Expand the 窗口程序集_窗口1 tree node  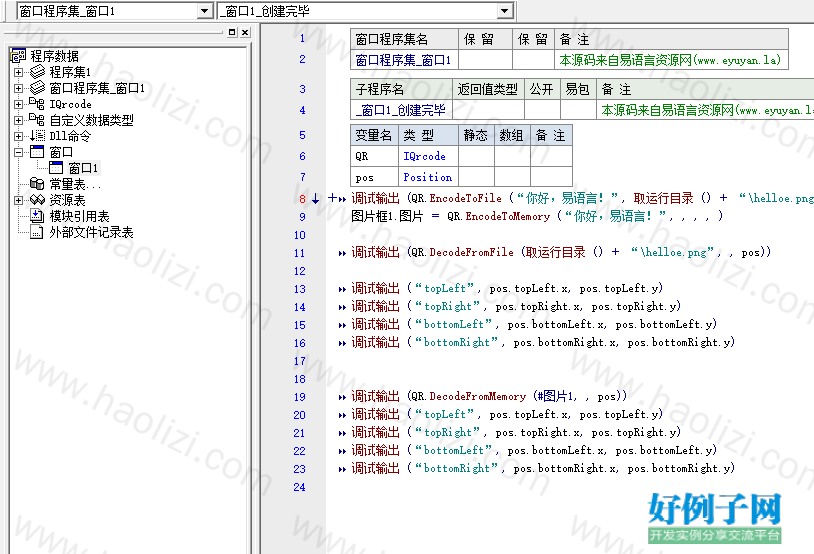click(19, 88)
